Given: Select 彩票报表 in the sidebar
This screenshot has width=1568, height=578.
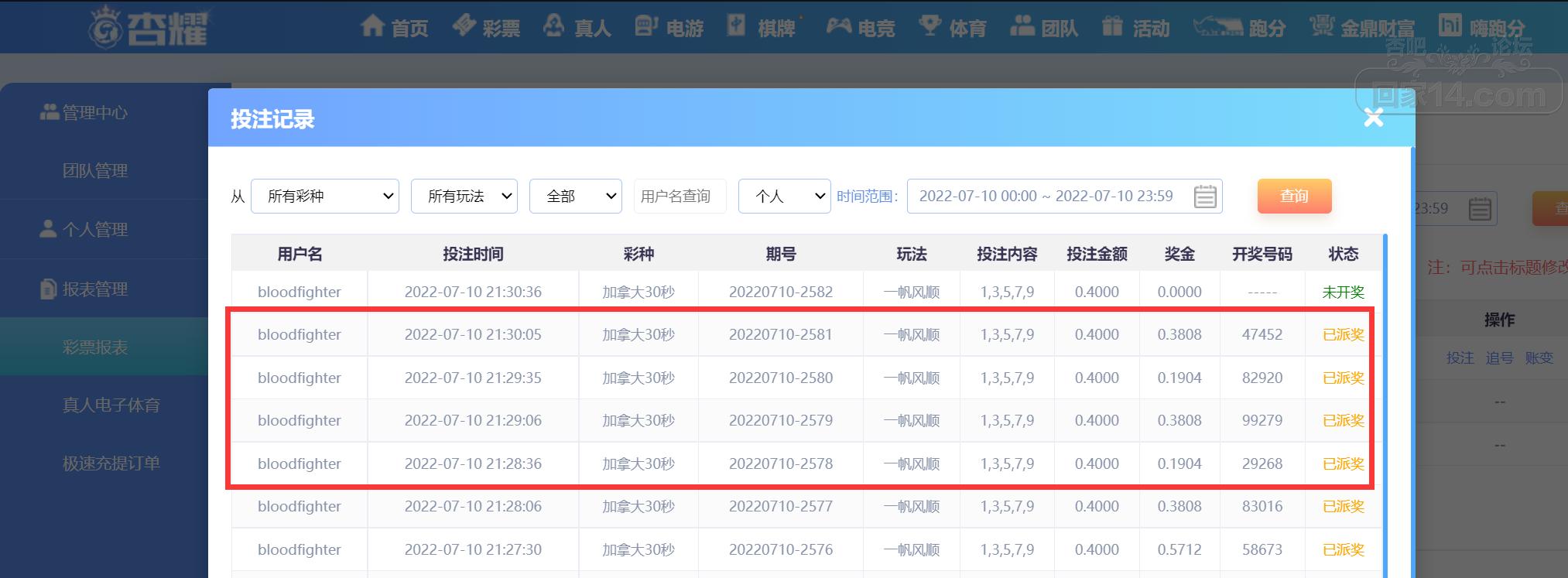Looking at the screenshot, I should 95,347.
